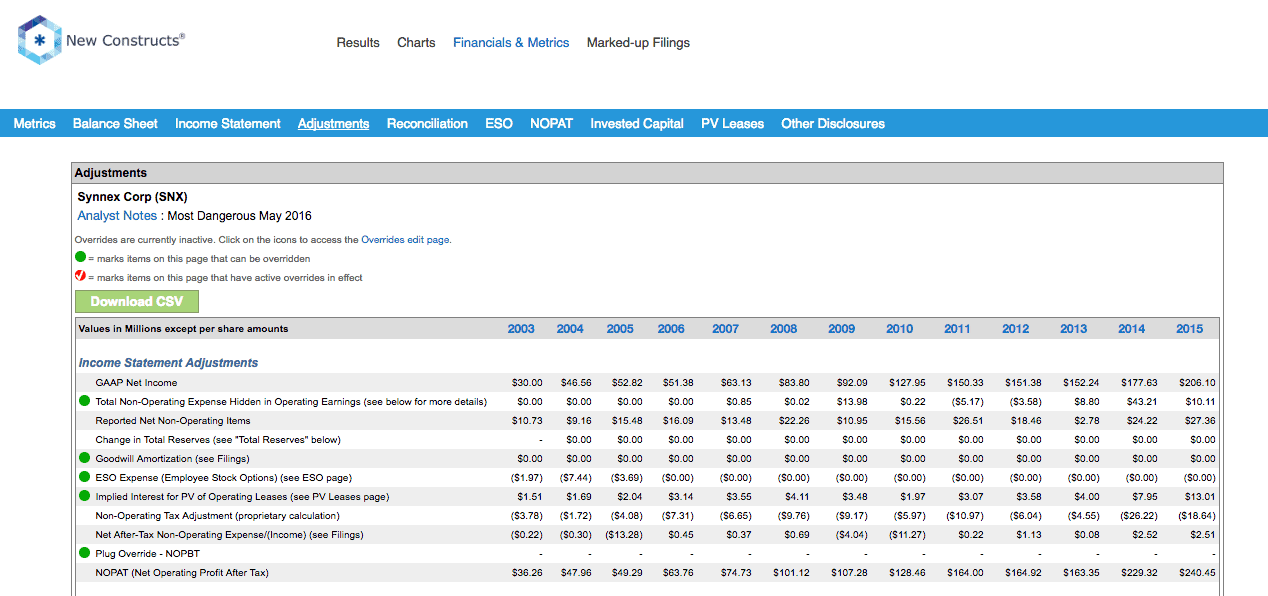
Task: Select the 2011 year column header
Action: (x=957, y=329)
